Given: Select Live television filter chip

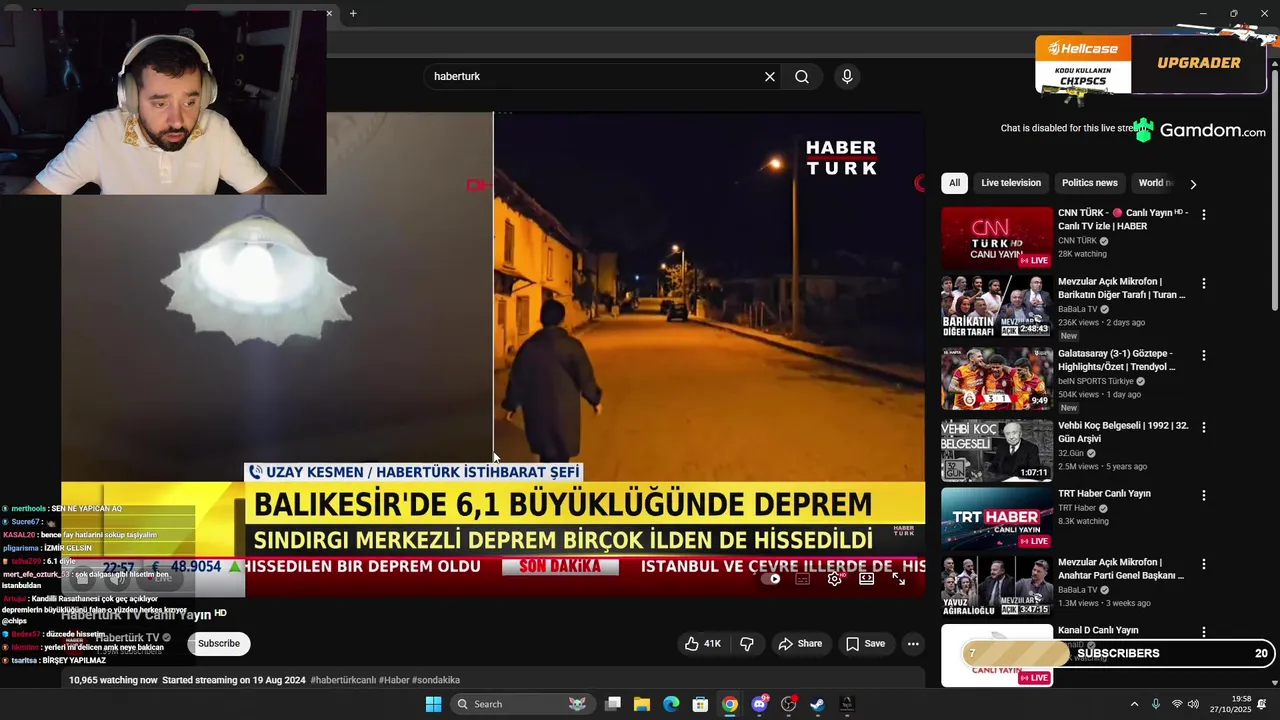Looking at the screenshot, I should pos(1011,183).
